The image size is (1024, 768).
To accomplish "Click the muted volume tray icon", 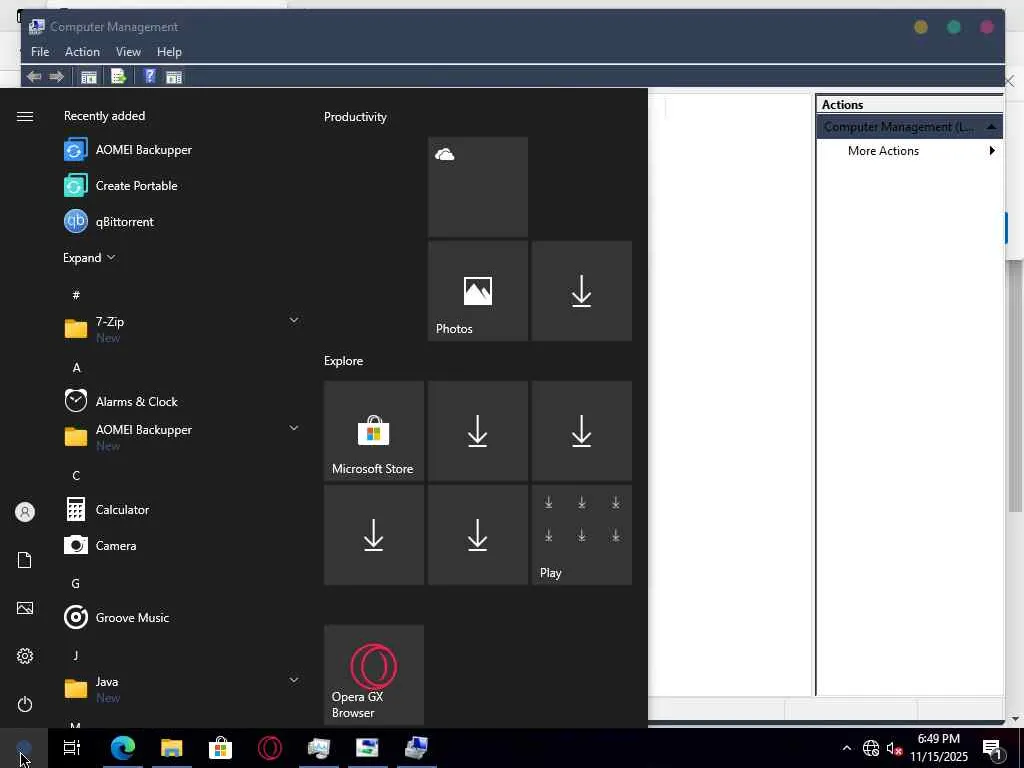I will [x=894, y=748].
